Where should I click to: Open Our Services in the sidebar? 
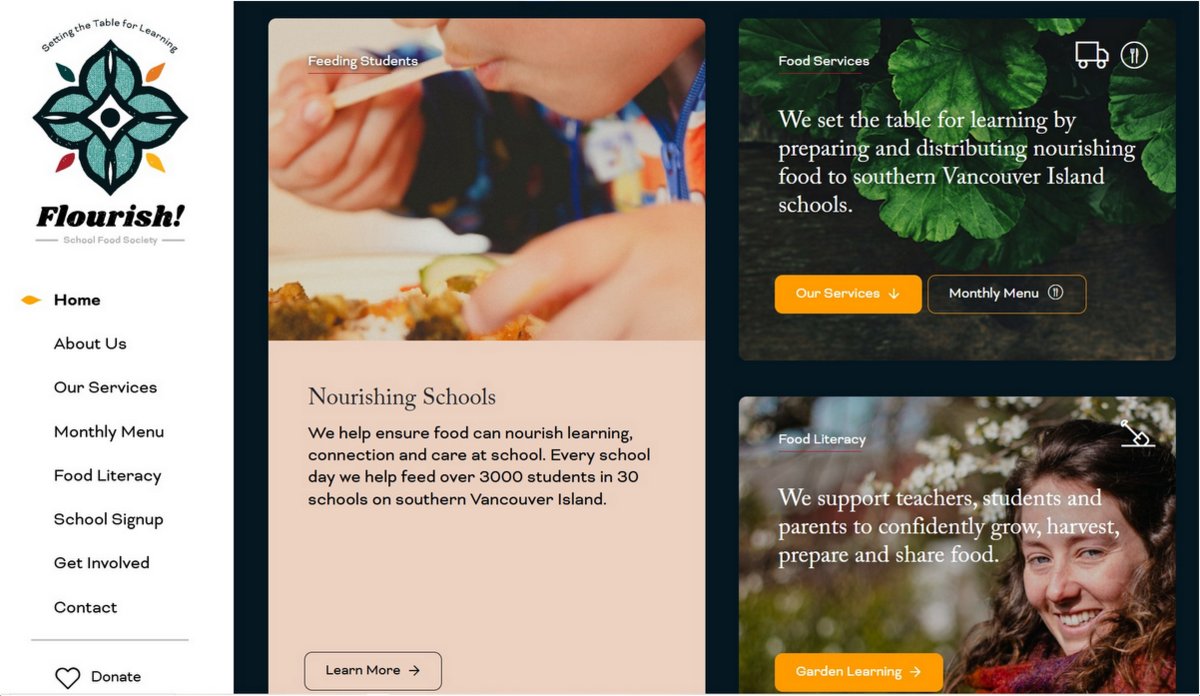coord(105,388)
